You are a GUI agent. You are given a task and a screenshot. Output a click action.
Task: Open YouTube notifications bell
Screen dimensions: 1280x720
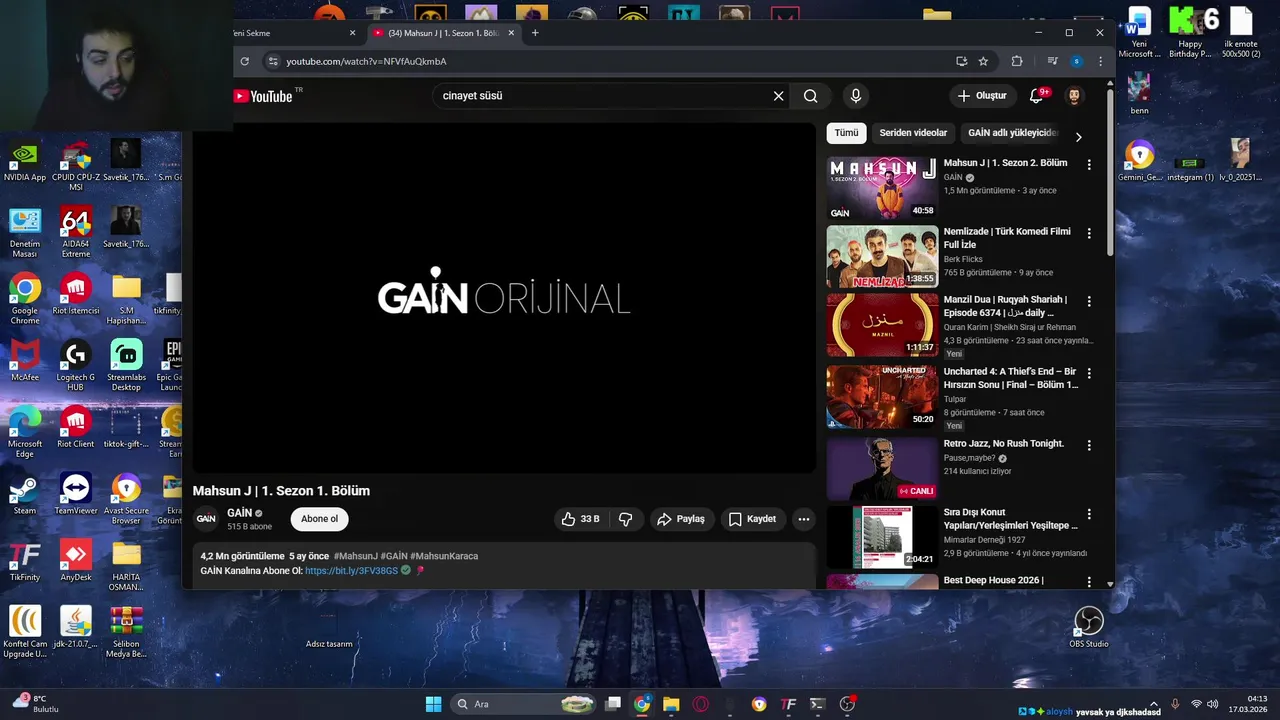click(1037, 96)
